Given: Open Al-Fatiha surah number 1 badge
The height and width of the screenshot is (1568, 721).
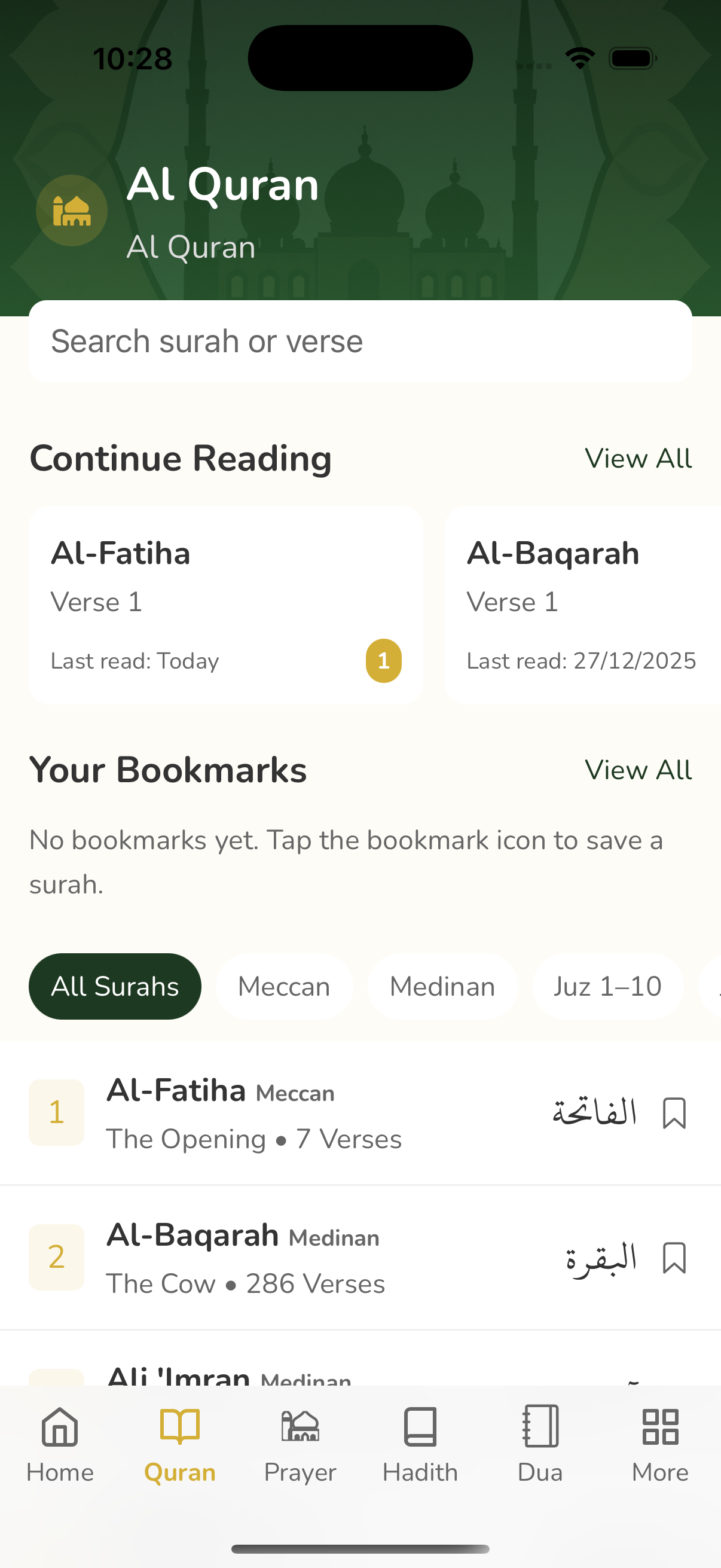Looking at the screenshot, I should [x=57, y=1113].
